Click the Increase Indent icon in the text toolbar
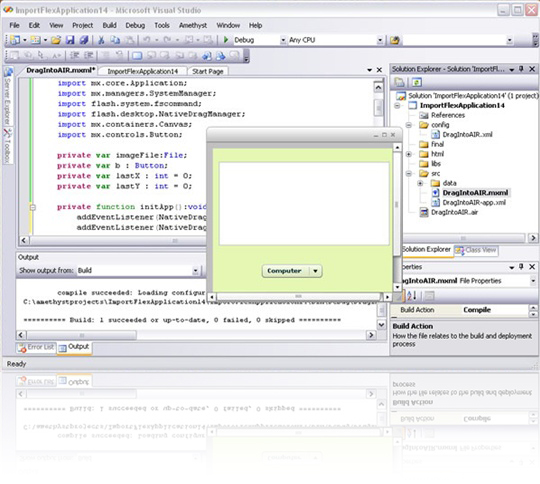The image size is (540, 484). click(89, 55)
